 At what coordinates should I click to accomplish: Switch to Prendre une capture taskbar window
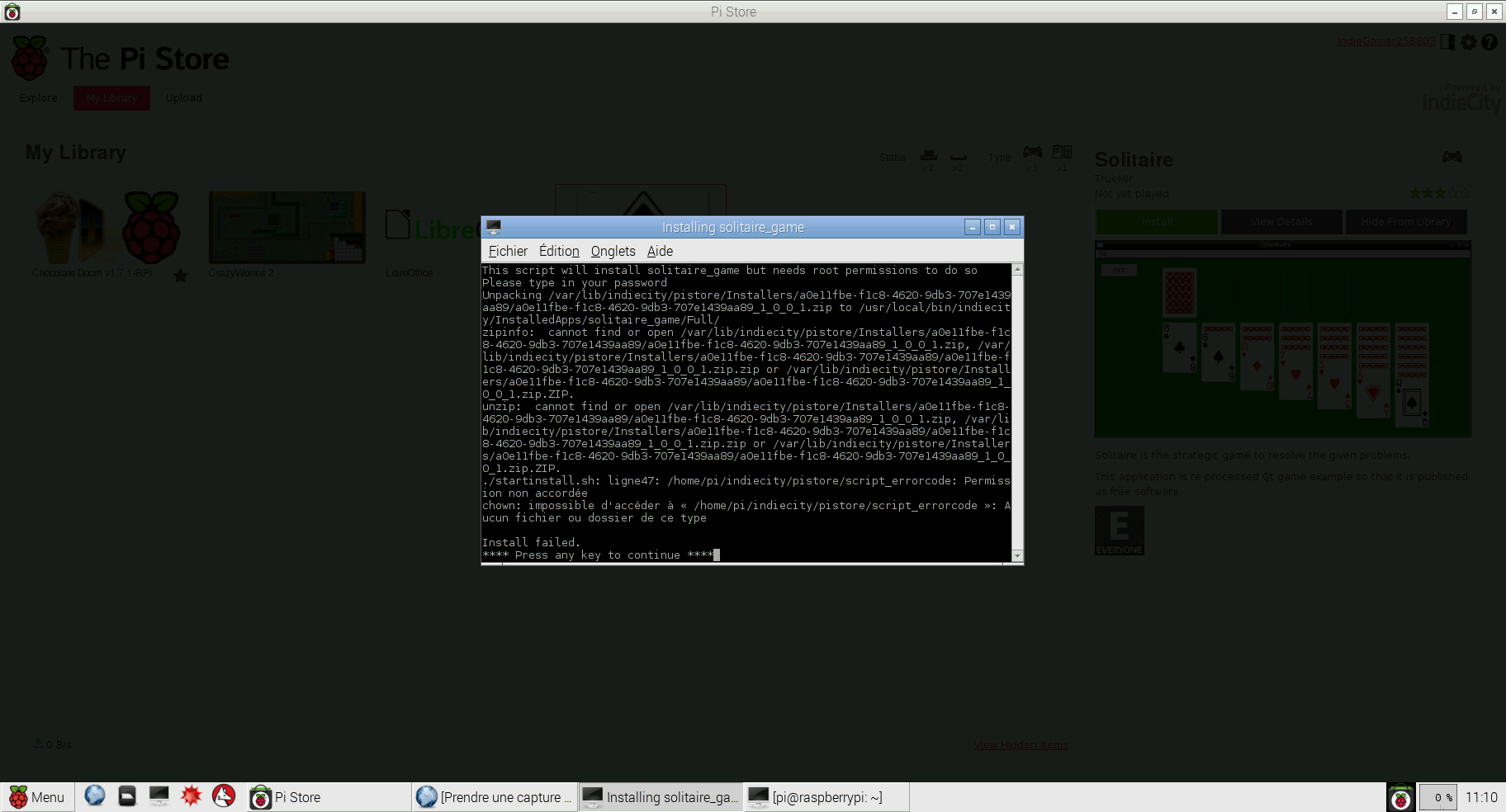(495, 797)
